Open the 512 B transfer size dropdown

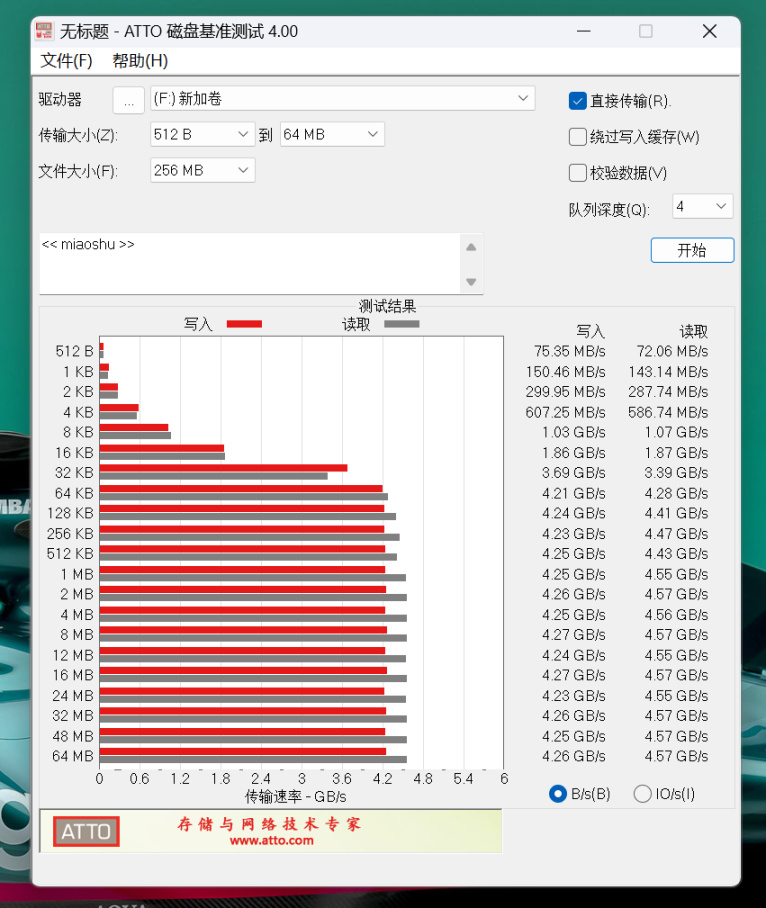(202, 134)
